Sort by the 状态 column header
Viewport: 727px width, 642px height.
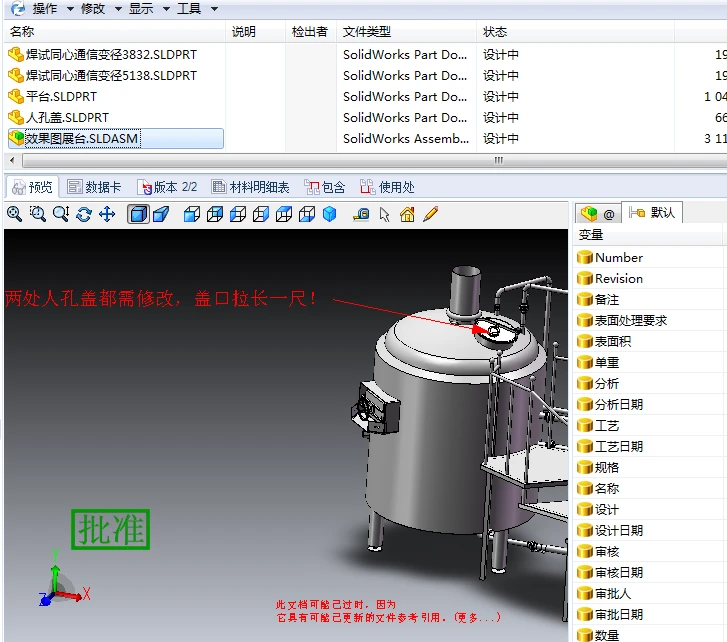(575, 32)
